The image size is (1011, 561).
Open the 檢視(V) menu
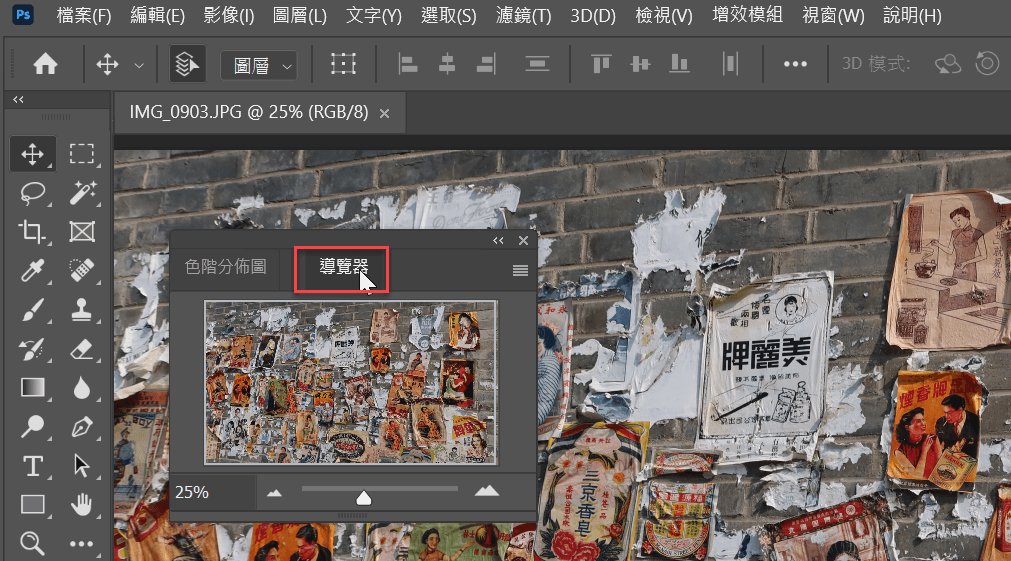pyautogui.click(x=663, y=15)
